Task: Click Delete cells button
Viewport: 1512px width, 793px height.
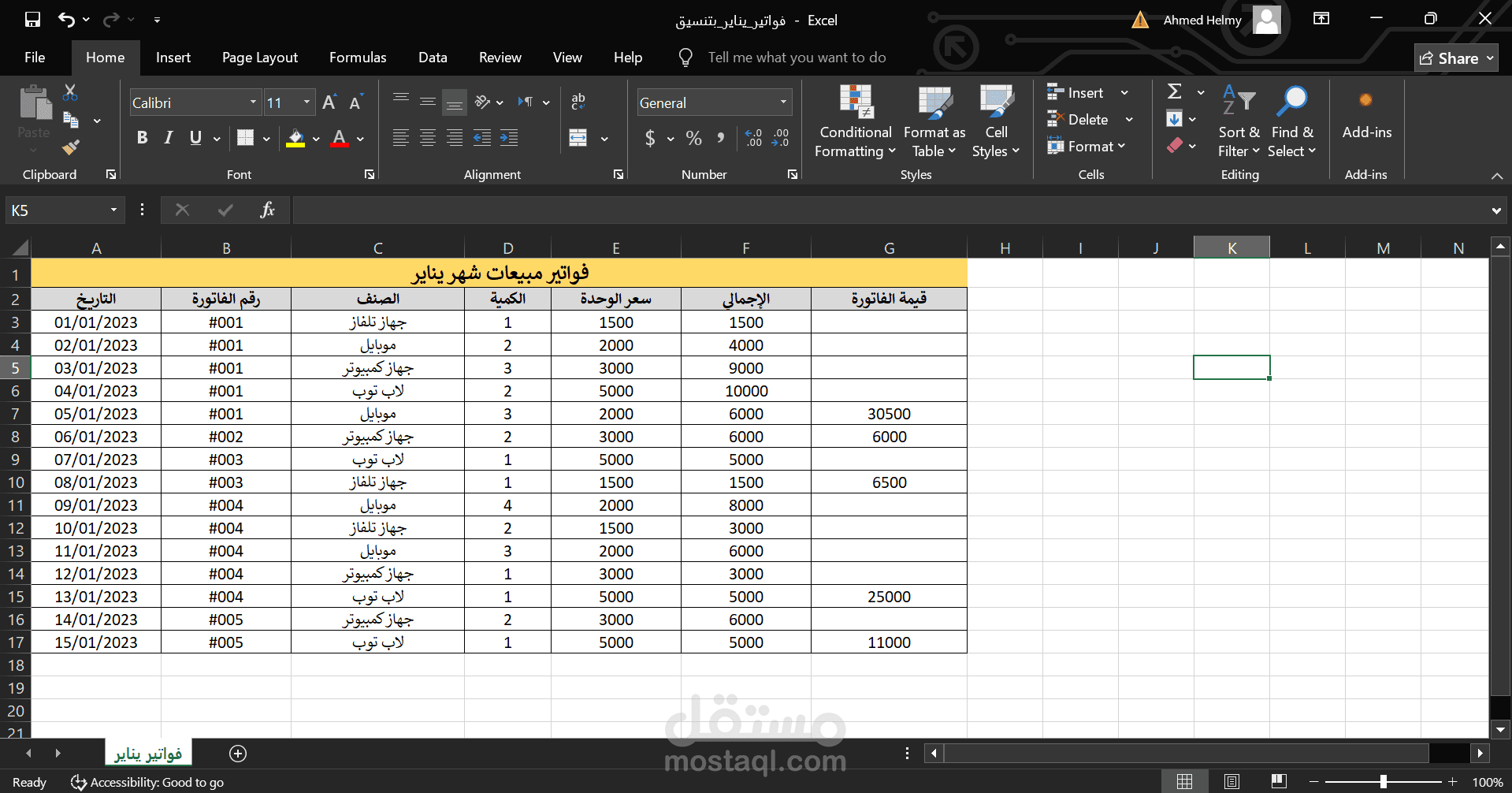Action: pyautogui.click(x=1078, y=119)
